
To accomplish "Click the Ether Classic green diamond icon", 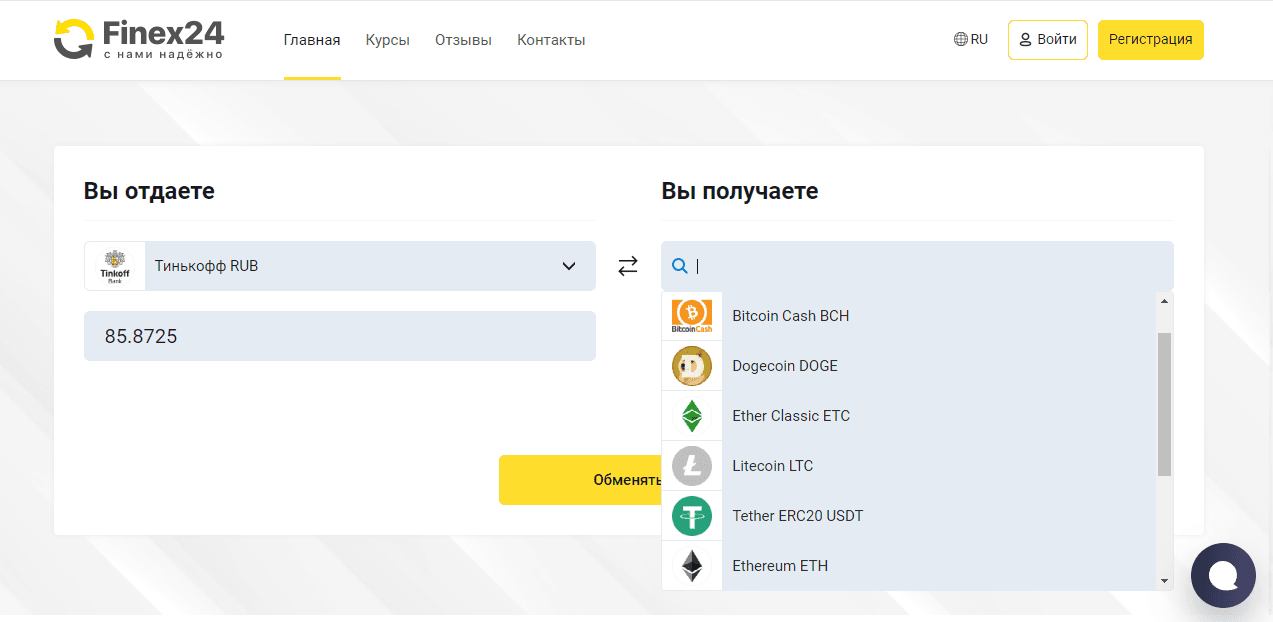I will coord(692,416).
